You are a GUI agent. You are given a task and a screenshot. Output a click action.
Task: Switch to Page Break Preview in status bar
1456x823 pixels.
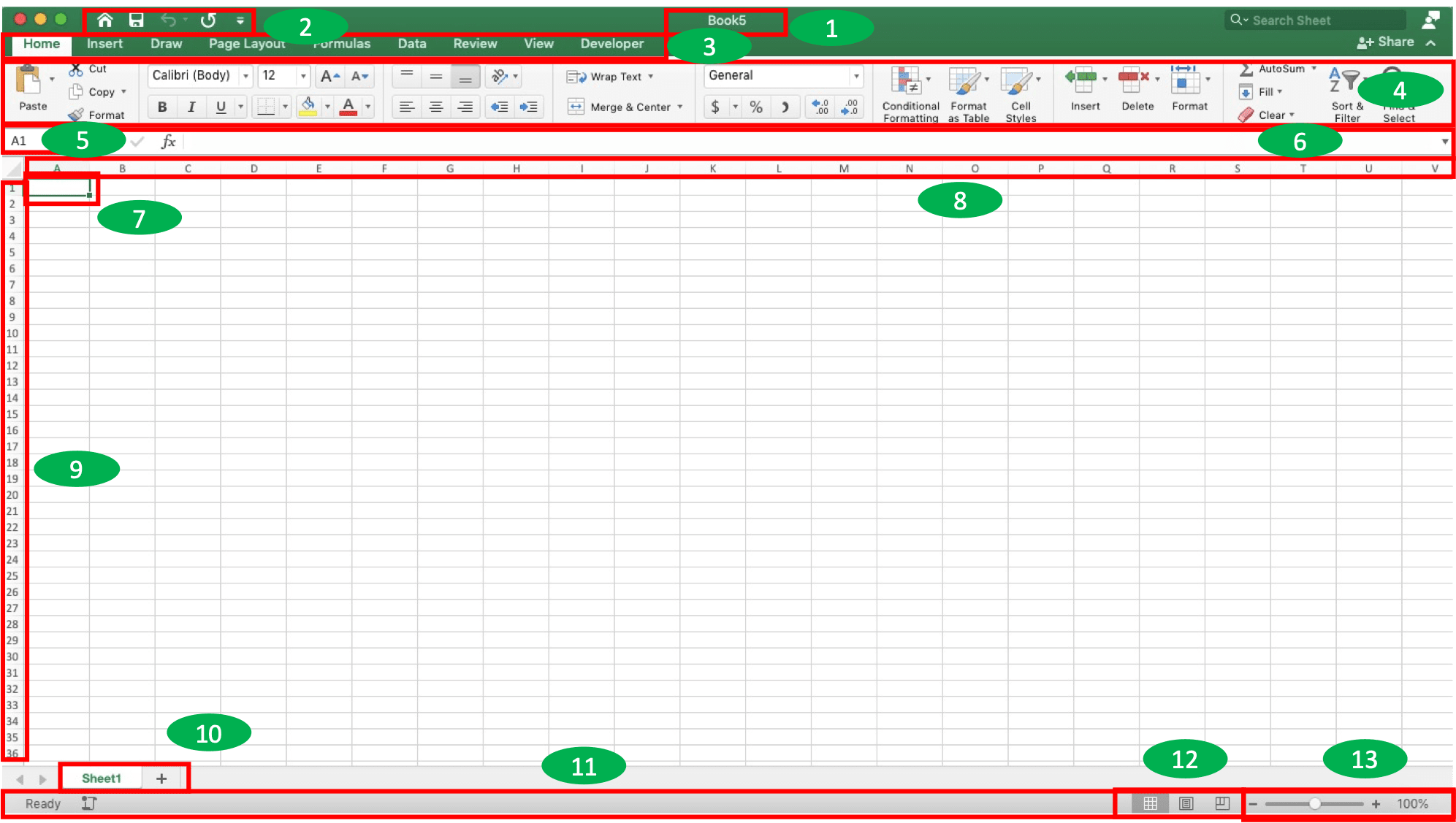1222,803
